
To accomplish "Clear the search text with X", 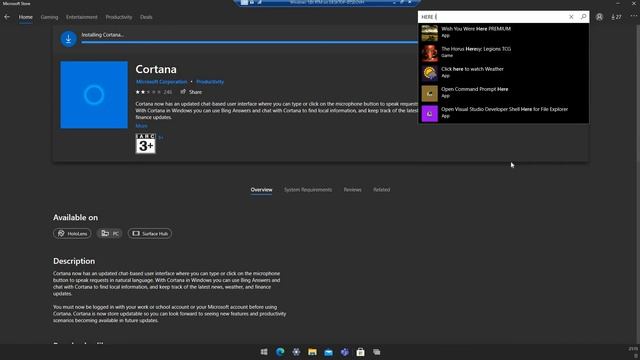I will [571, 17].
